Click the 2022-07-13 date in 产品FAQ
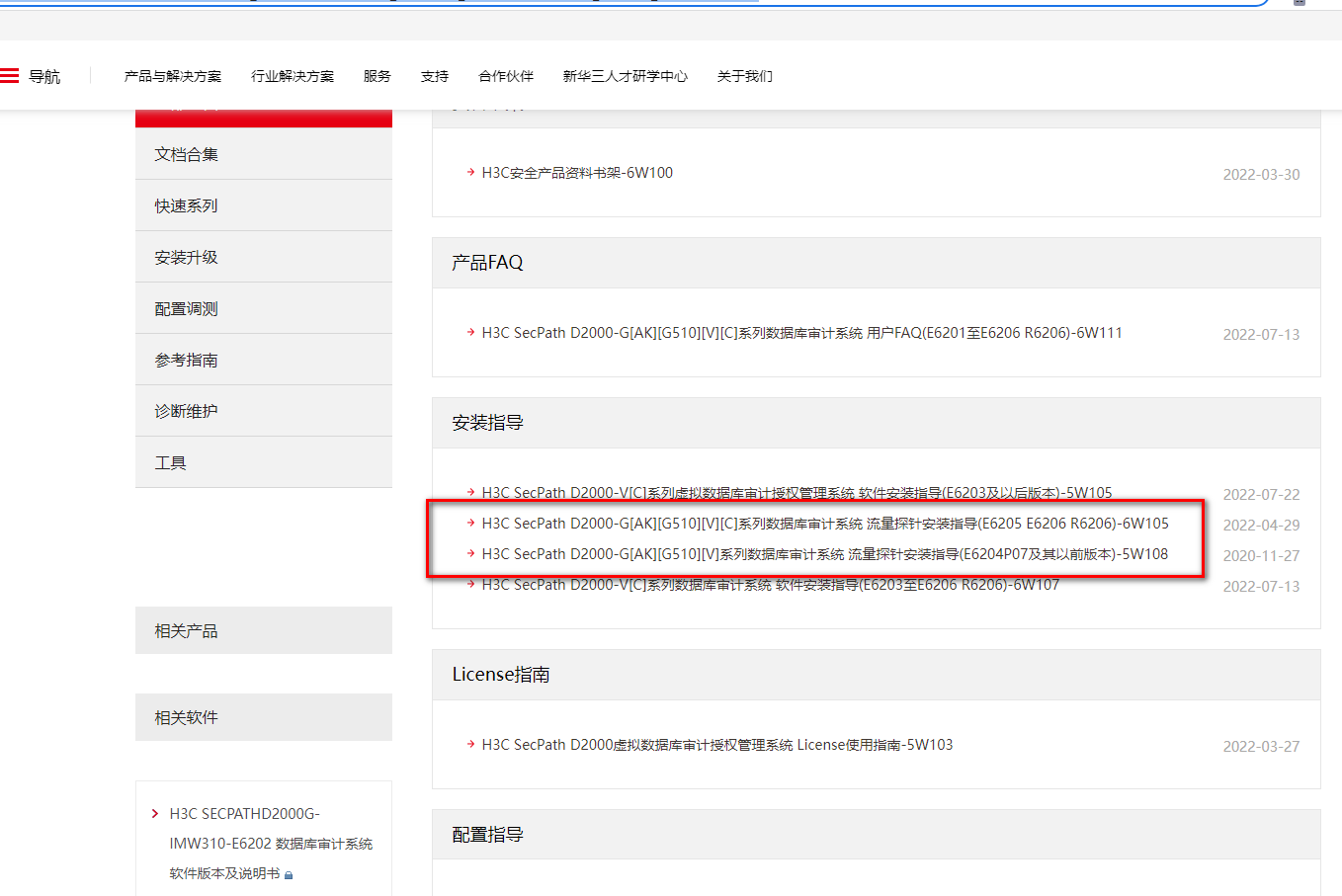 [x=1261, y=335]
